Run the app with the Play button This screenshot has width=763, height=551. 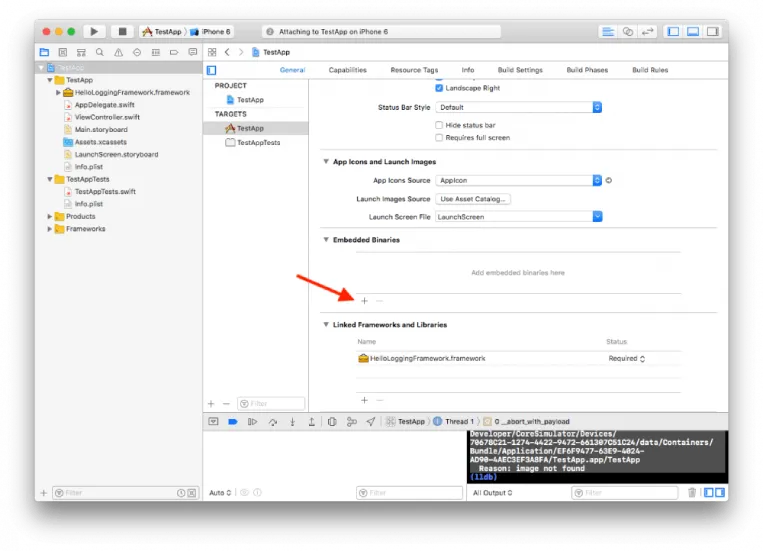coord(94,32)
